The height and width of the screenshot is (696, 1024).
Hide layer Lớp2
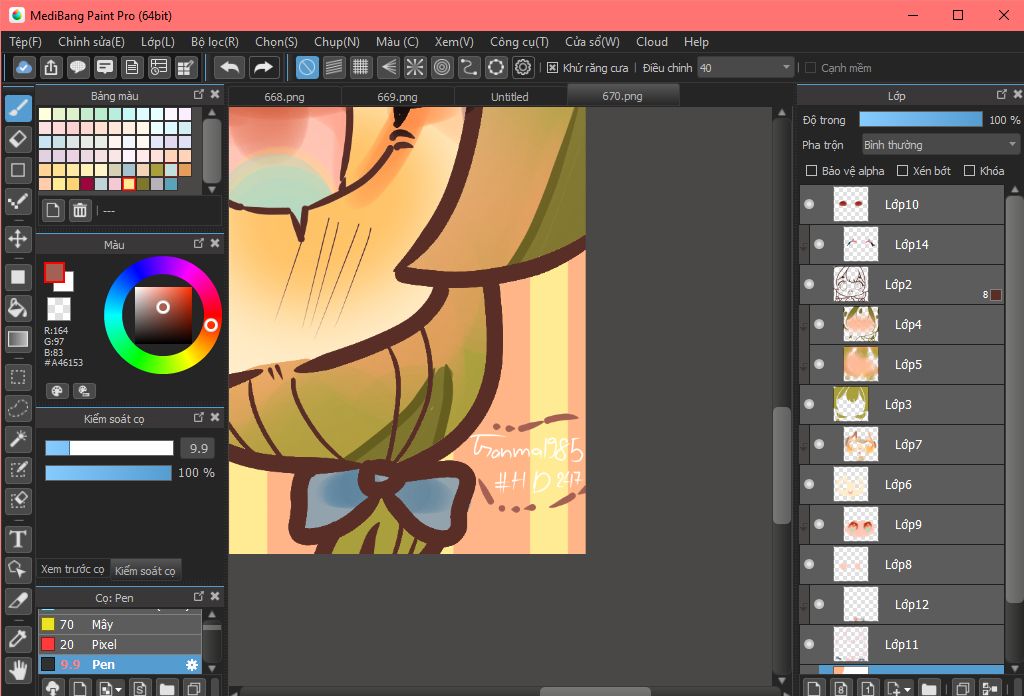(809, 284)
